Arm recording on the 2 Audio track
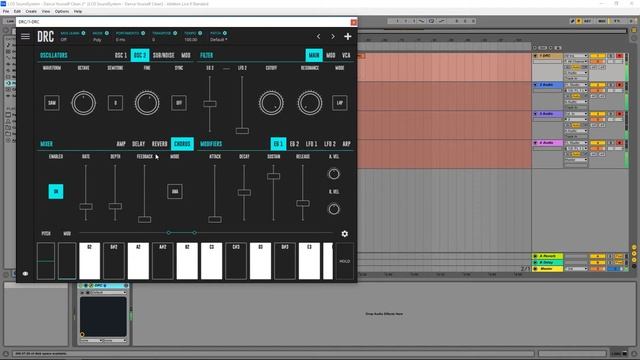The image size is (640, 360). (x=620, y=85)
